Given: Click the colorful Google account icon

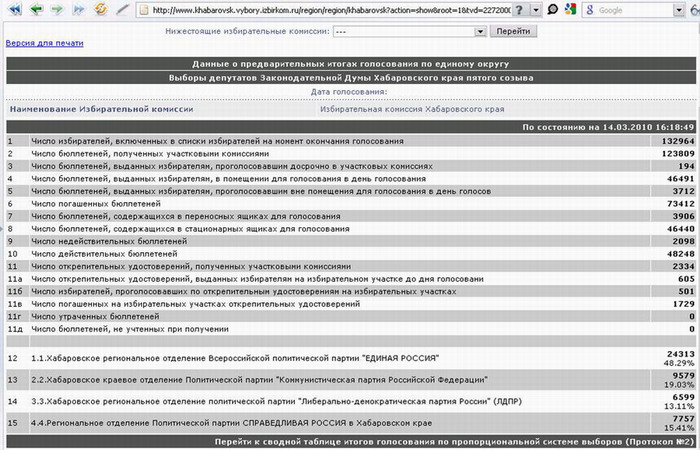Looking at the screenshot, I should pyautogui.click(x=569, y=10).
